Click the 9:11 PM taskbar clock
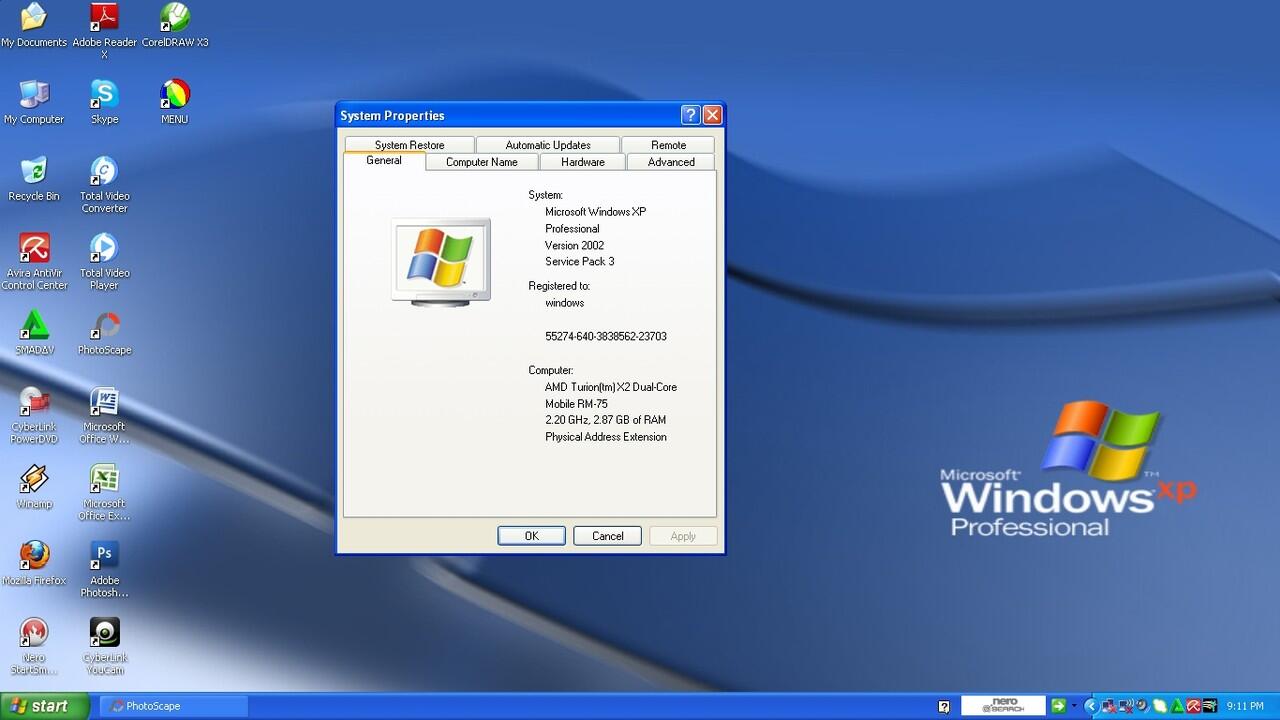This screenshot has height=720, width=1280. pos(1245,706)
